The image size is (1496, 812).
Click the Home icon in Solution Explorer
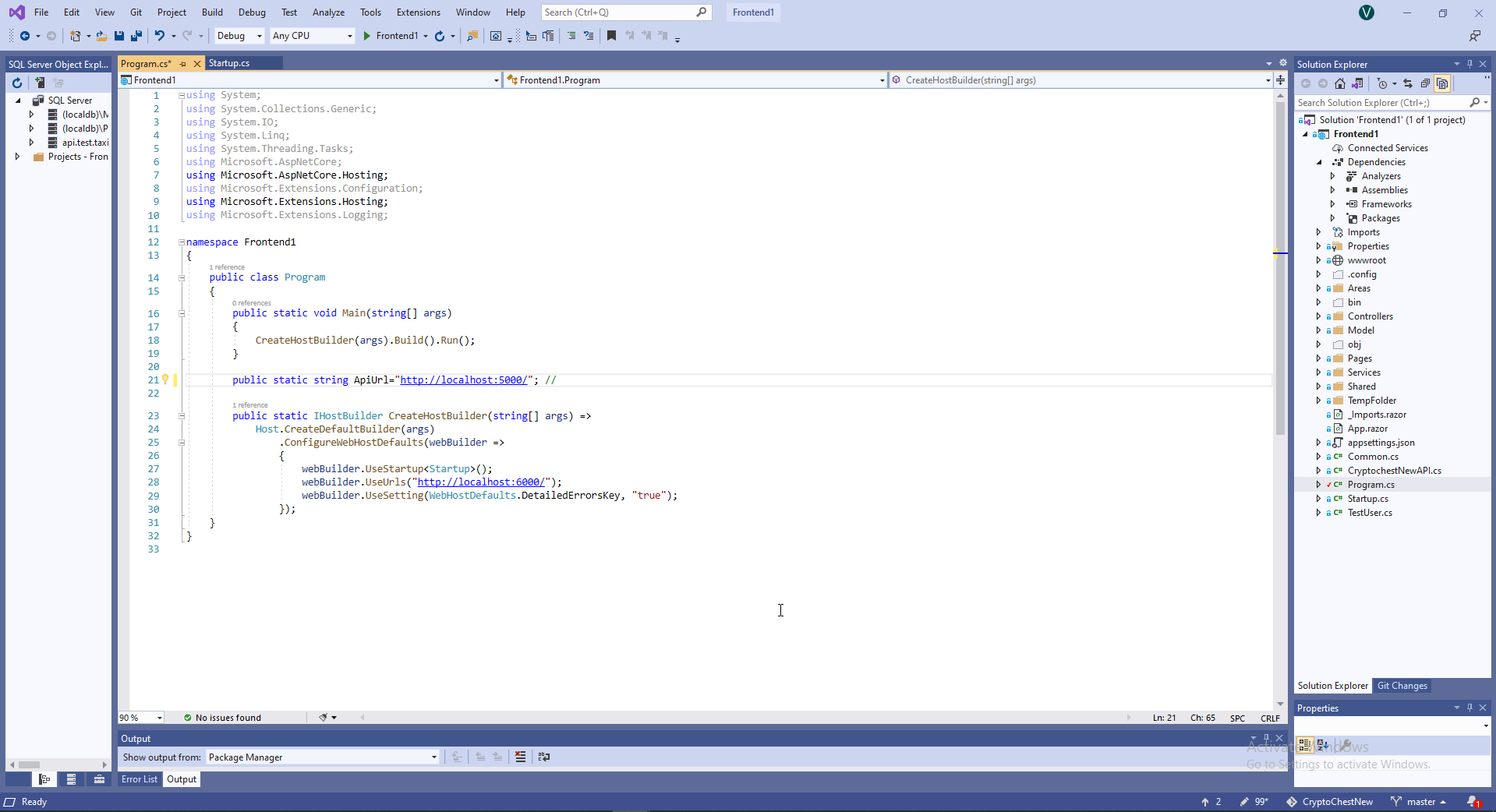pyautogui.click(x=1340, y=83)
